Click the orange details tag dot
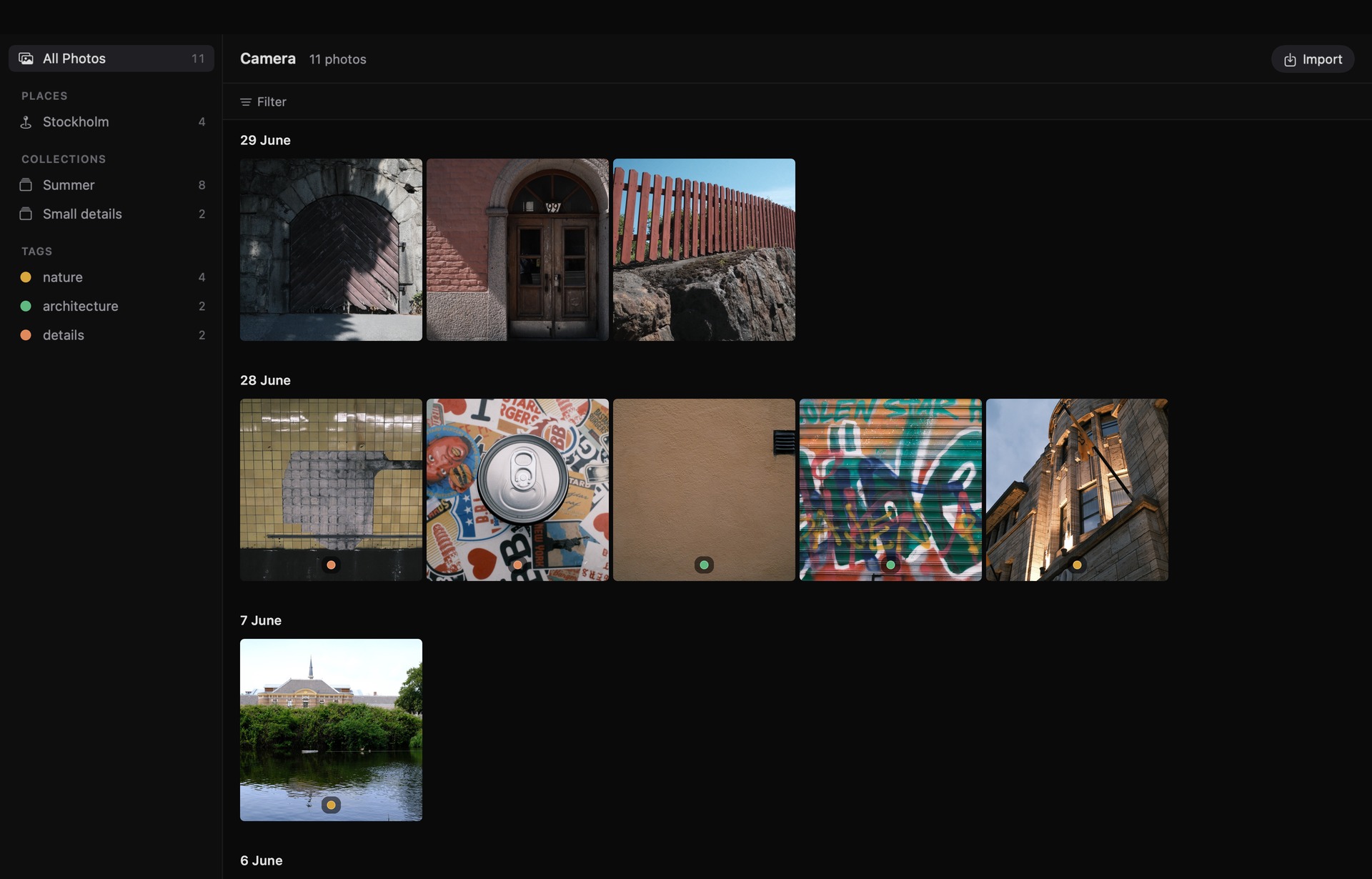The width and height of the screenshot is (1372, 879). coord(26,335)
